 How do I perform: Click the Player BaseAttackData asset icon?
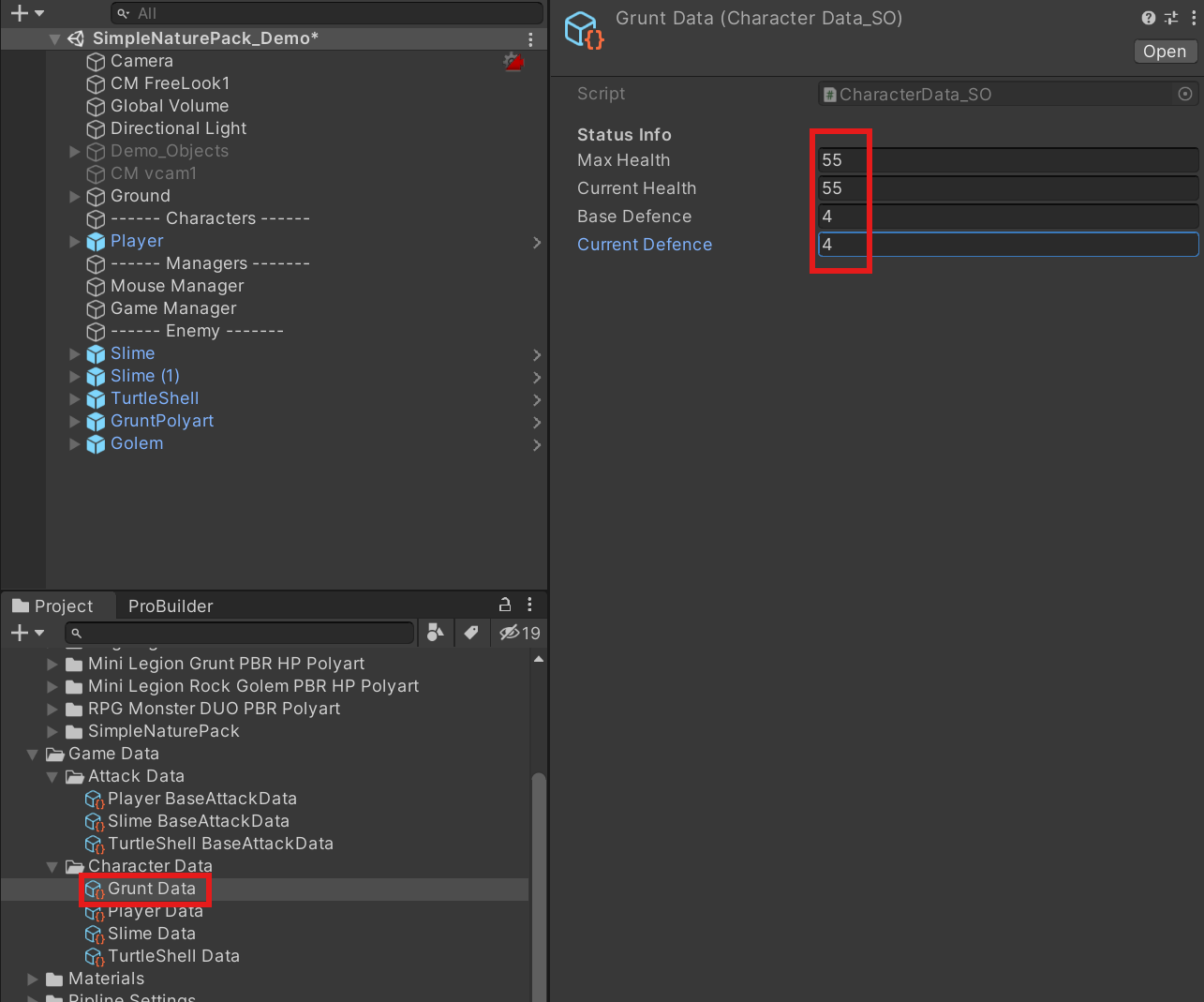pos(95,800)
